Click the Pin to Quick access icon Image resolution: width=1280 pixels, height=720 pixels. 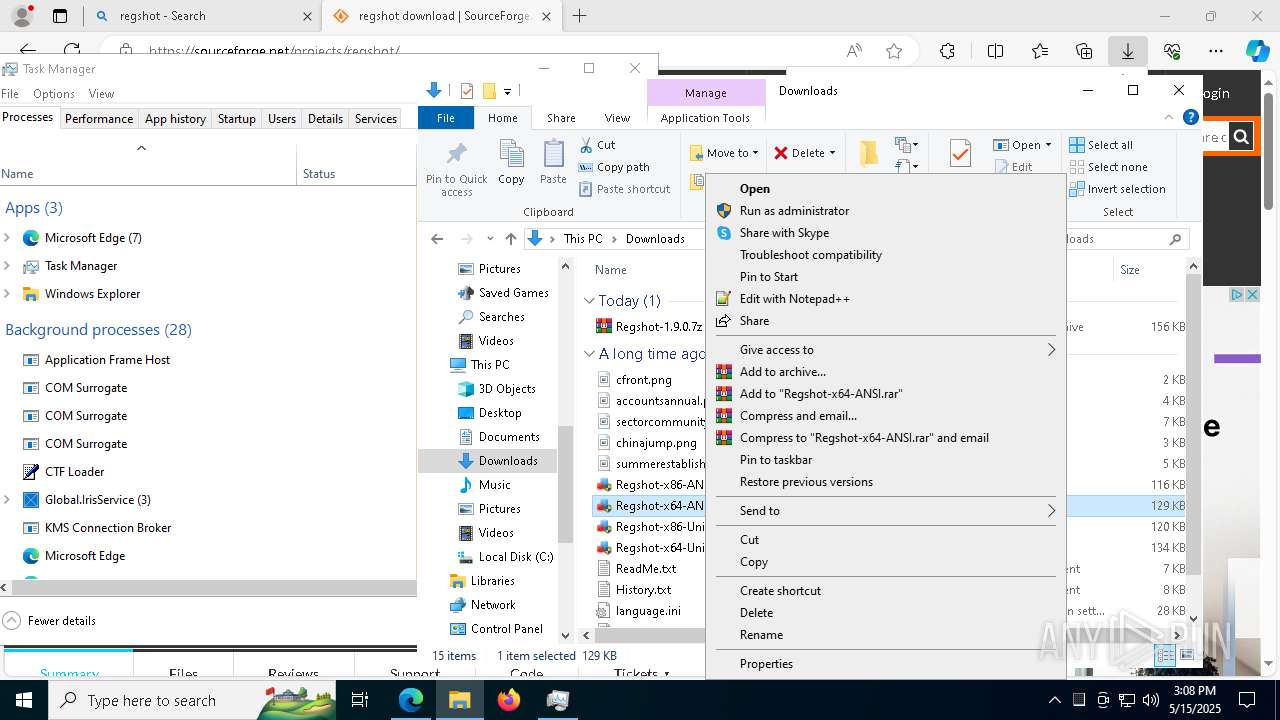456,168
